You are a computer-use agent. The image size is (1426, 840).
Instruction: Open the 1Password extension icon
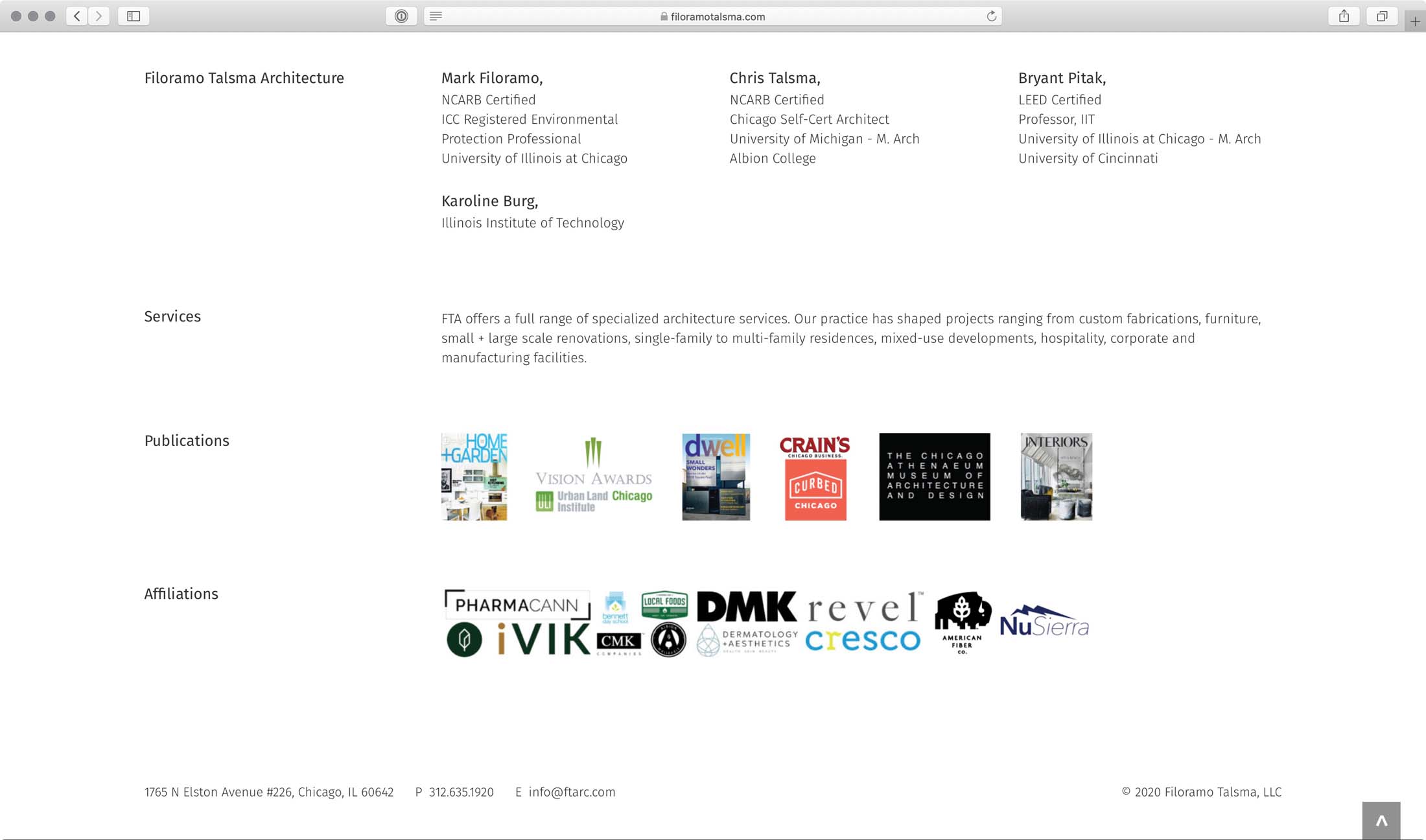[x=401, y=16]
